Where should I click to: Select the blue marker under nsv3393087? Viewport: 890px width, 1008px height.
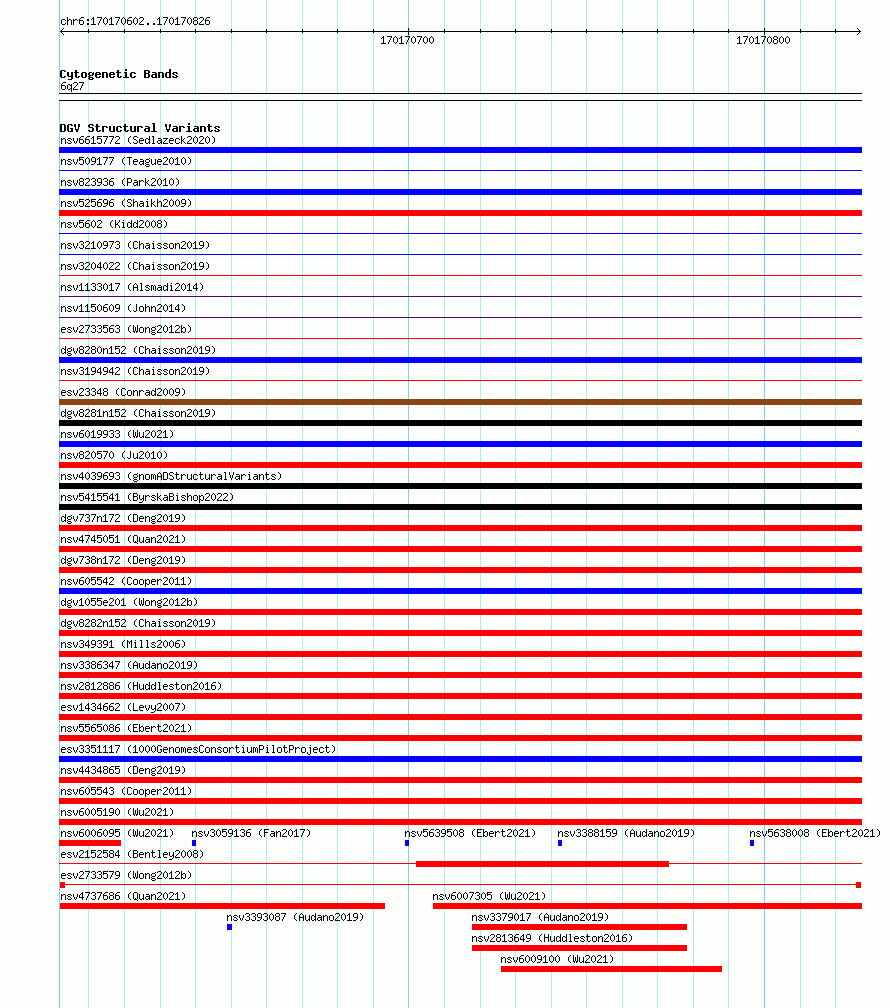[229, 927]
